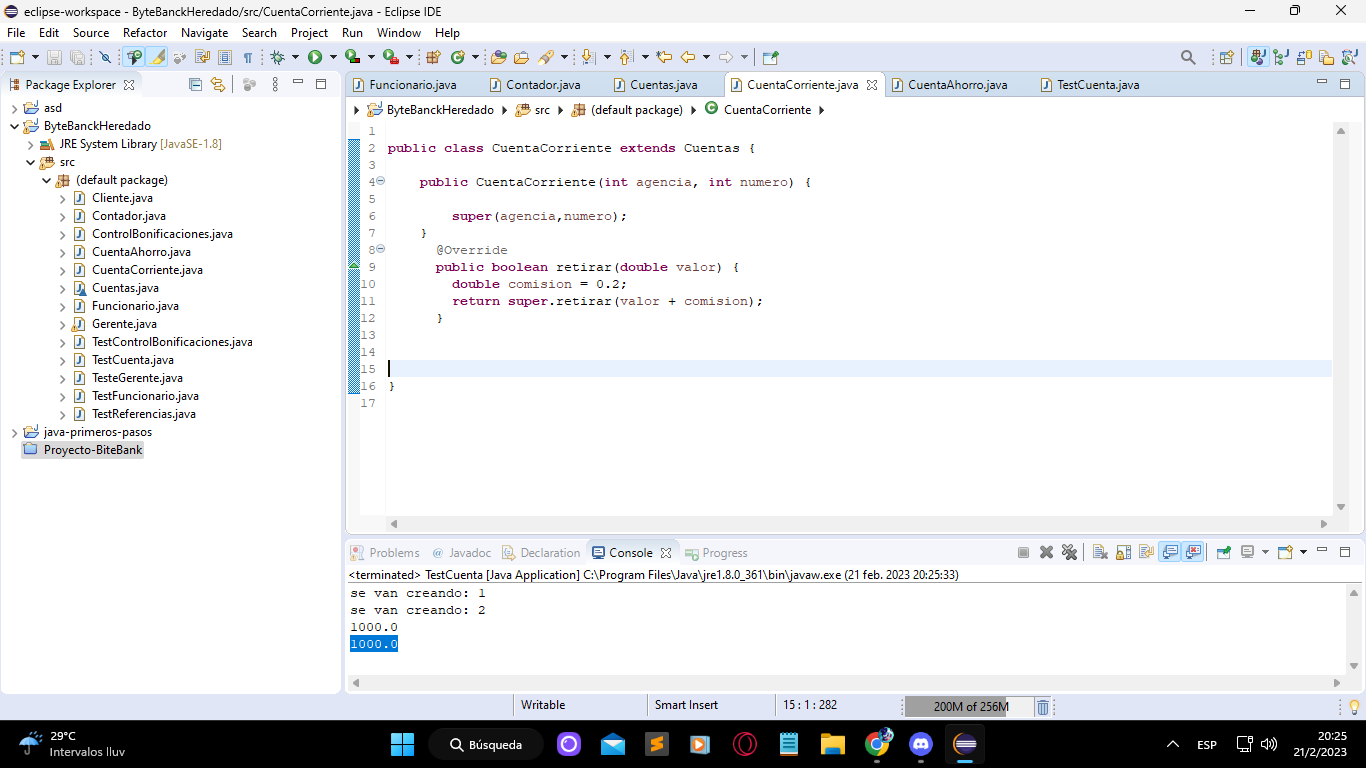Click the New Java Class icon
Screen dimensions: 1366x768
(x=458, y=57)
